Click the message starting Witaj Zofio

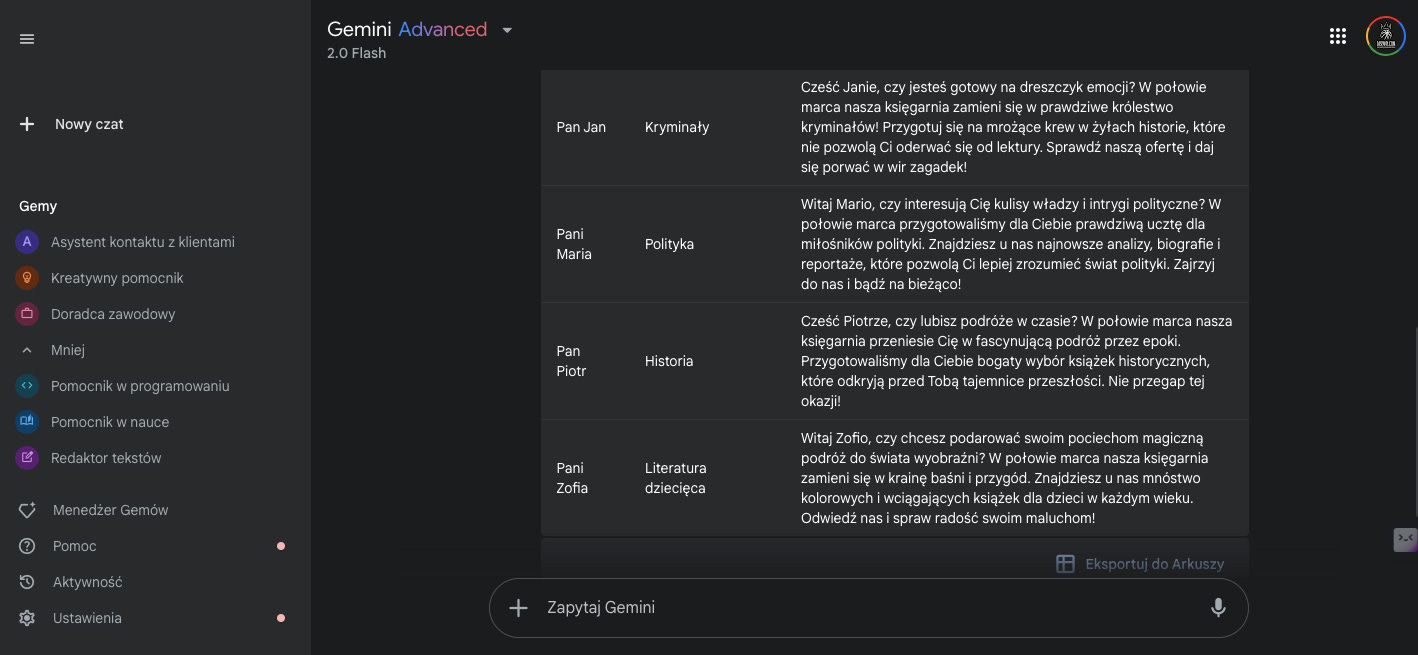(1005, 478)
